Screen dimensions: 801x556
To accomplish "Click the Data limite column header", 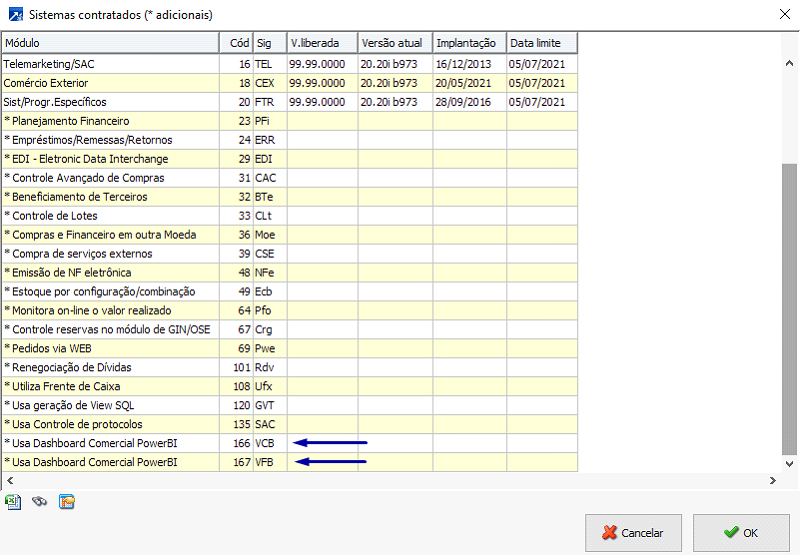I will point(541,43).
